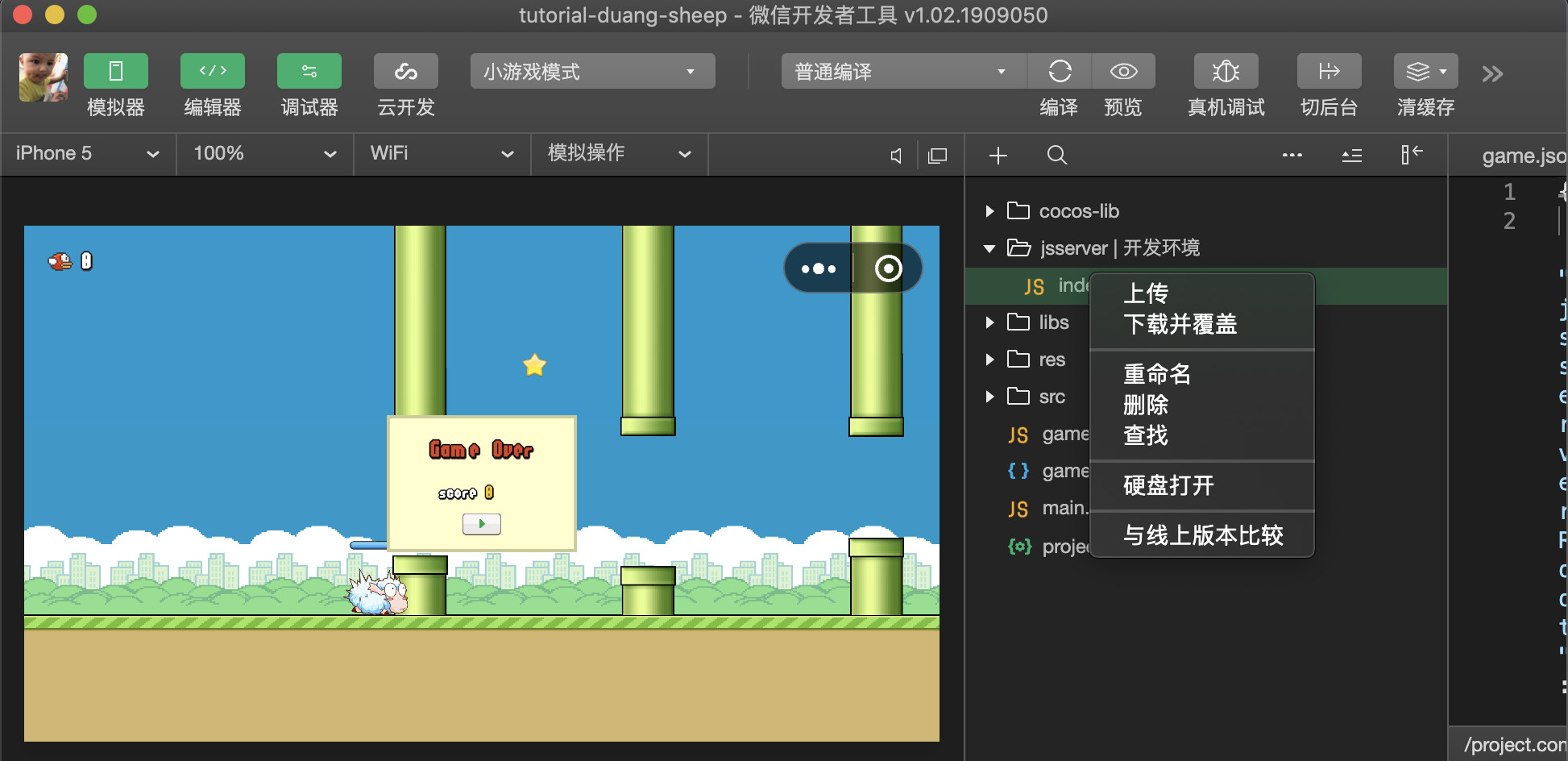This screenshot has width=1568, height=761.
Task: Click the switch to background (切后台) icon
Action: (x=1329, y=72)
